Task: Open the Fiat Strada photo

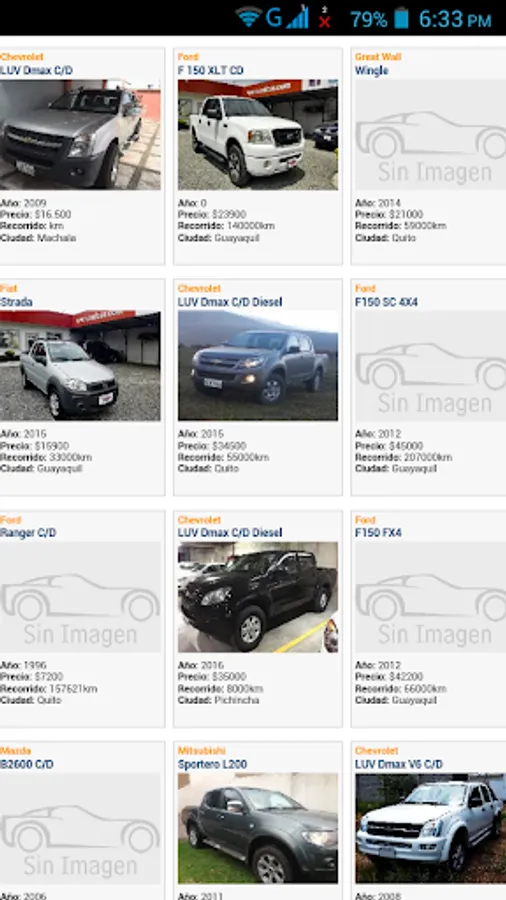Action: pos(80,366)
